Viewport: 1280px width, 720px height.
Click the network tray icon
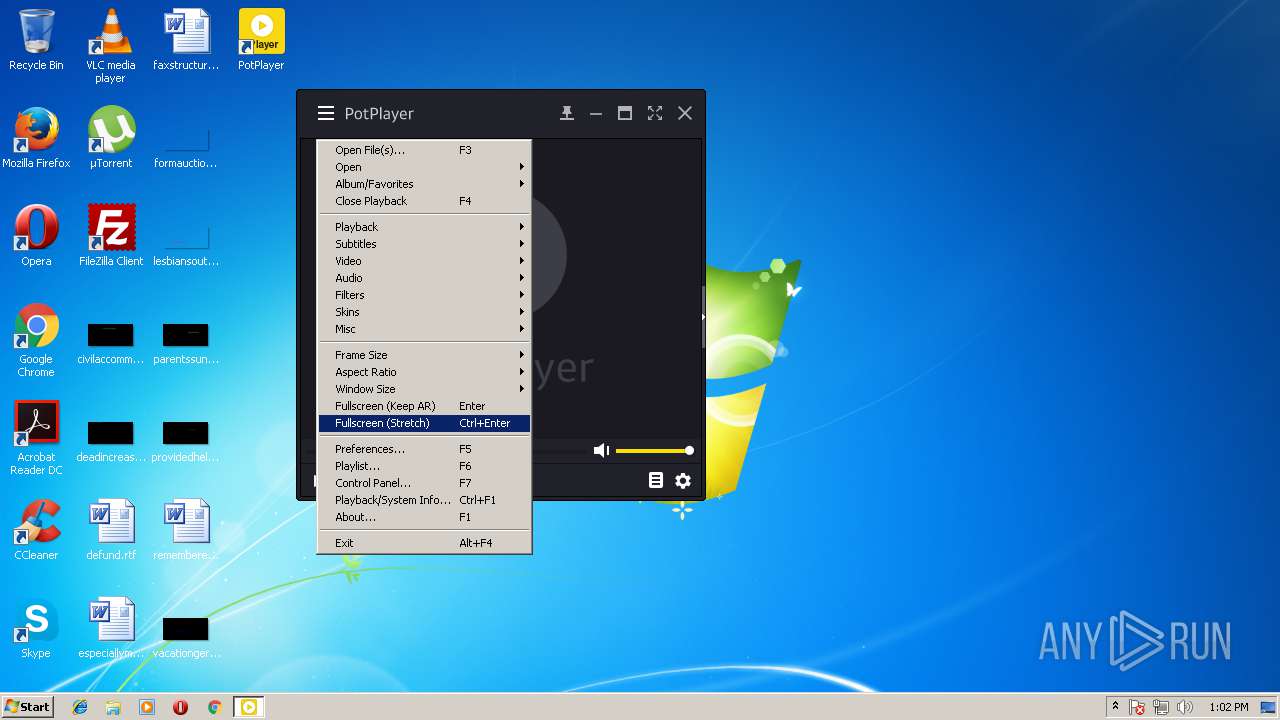point(1161,707)
